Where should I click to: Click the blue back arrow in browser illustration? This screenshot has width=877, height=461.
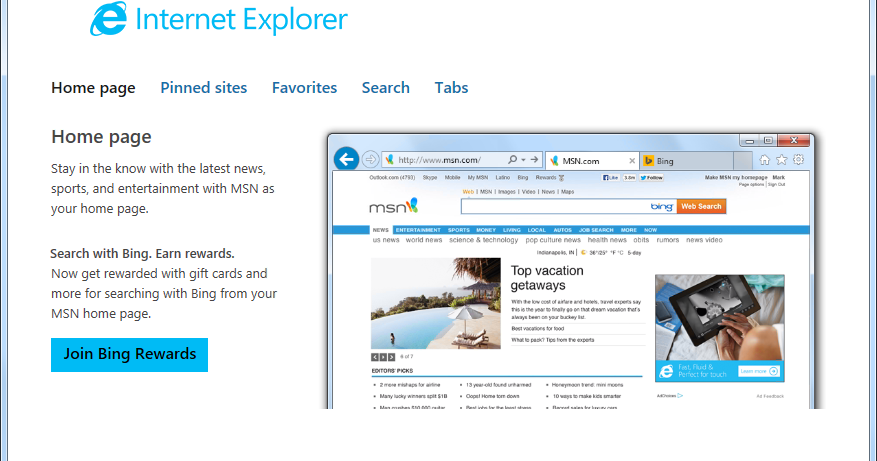coord(346,159)
